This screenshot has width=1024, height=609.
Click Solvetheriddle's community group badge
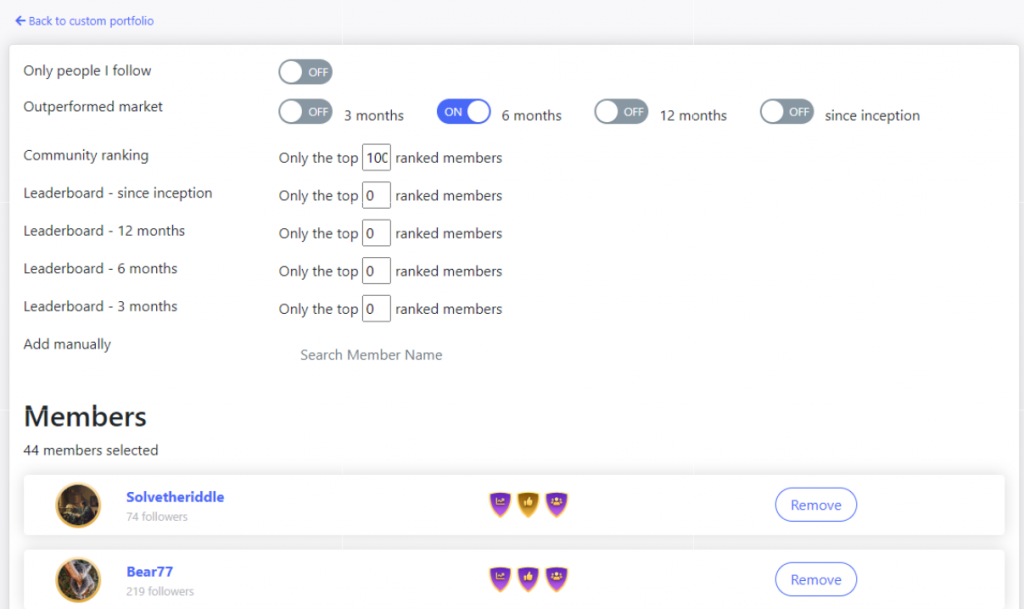pos(556,504)
